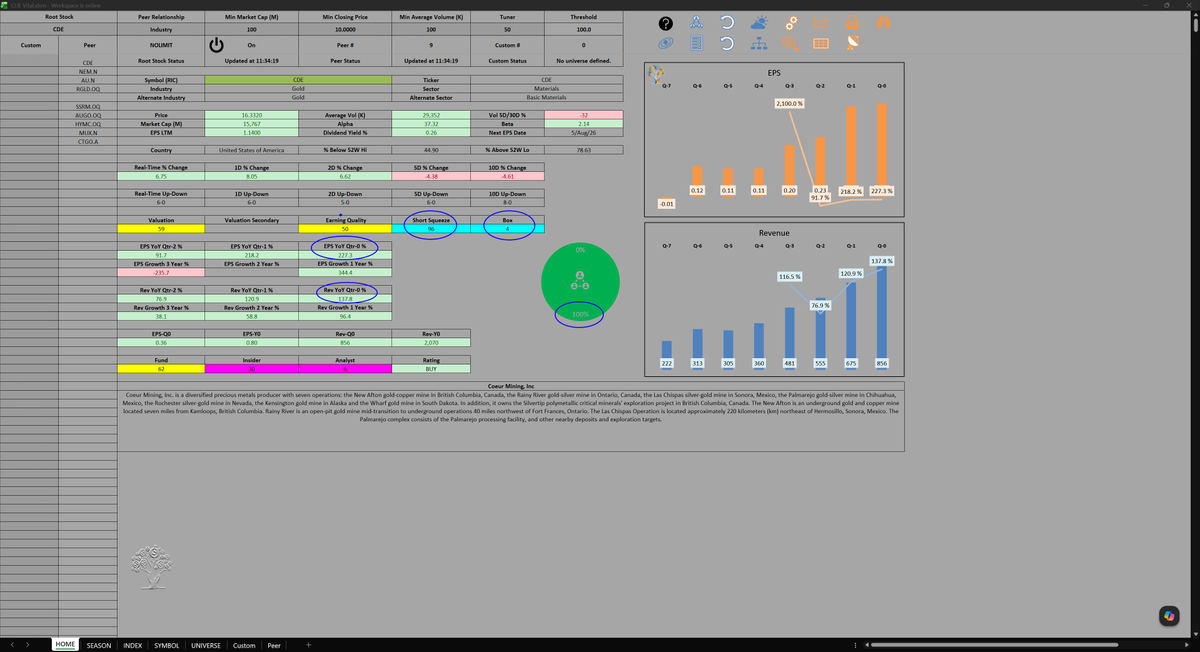Select peer symbol MUX.N
Image resolution: width=1200 pixels, height=652 pixels.
point(88,132)
